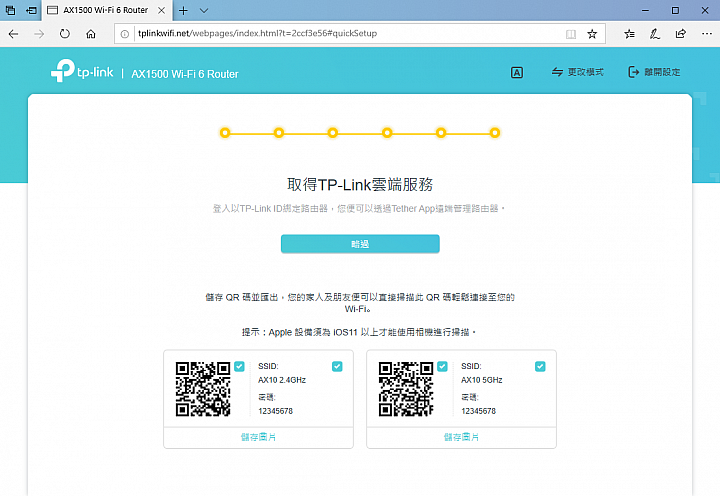The image size is (720, 496).
Task: Click 儲存圖片 save picture under AX10 2.4GHz
Action: click(259, 437)
